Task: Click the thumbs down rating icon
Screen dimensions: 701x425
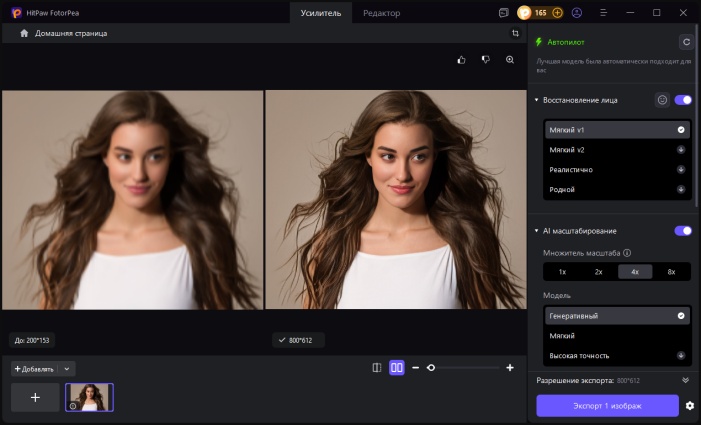Action: (x=485, y=60)
